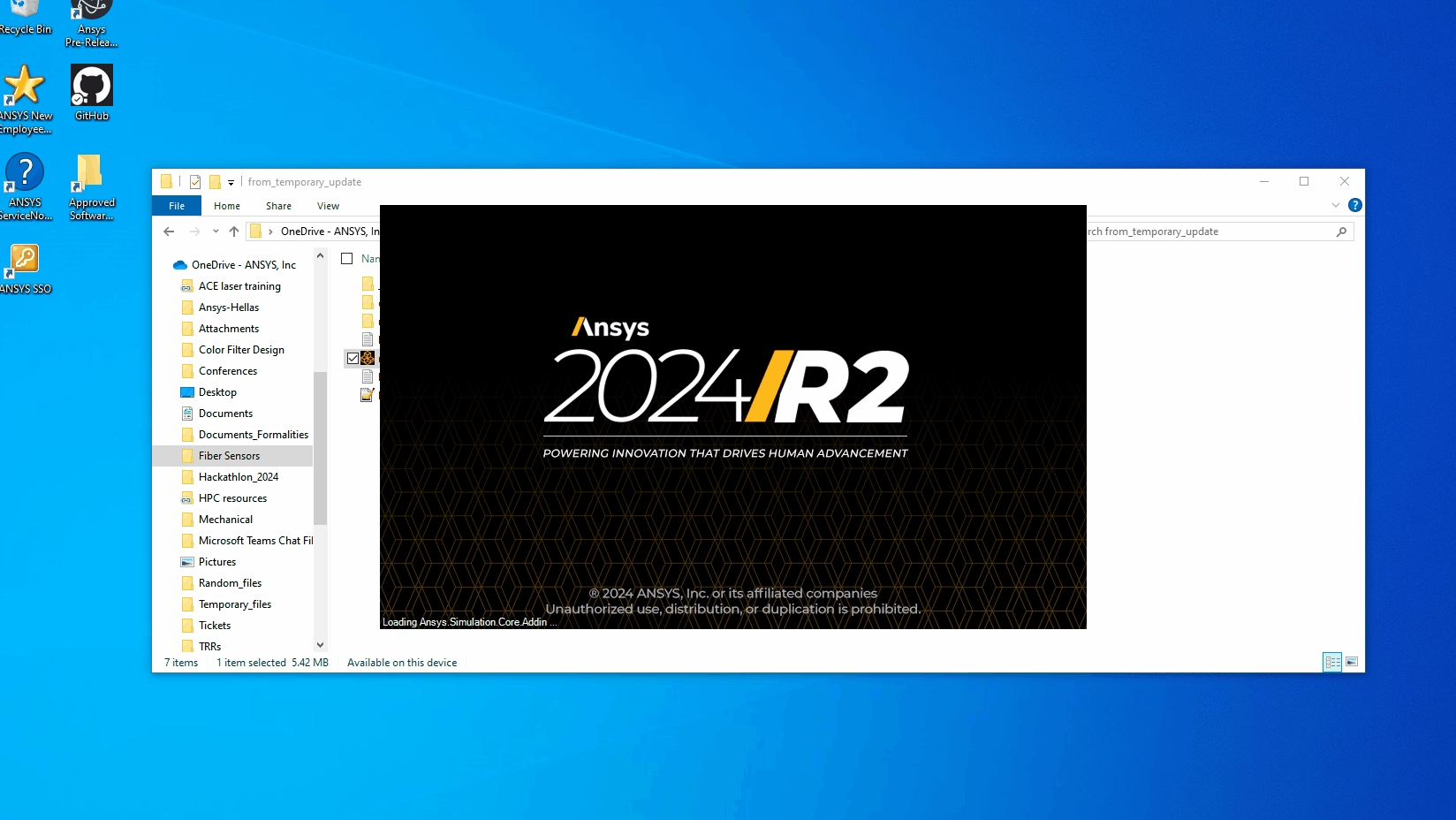
Task: Open the Customize Quick Access Toolbar dropdown
Action: 231,183
